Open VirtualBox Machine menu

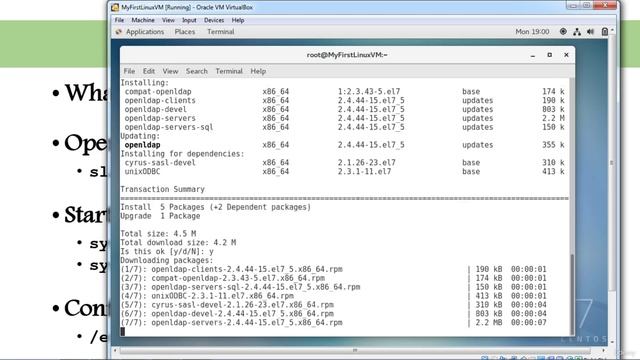click(143, 20)
